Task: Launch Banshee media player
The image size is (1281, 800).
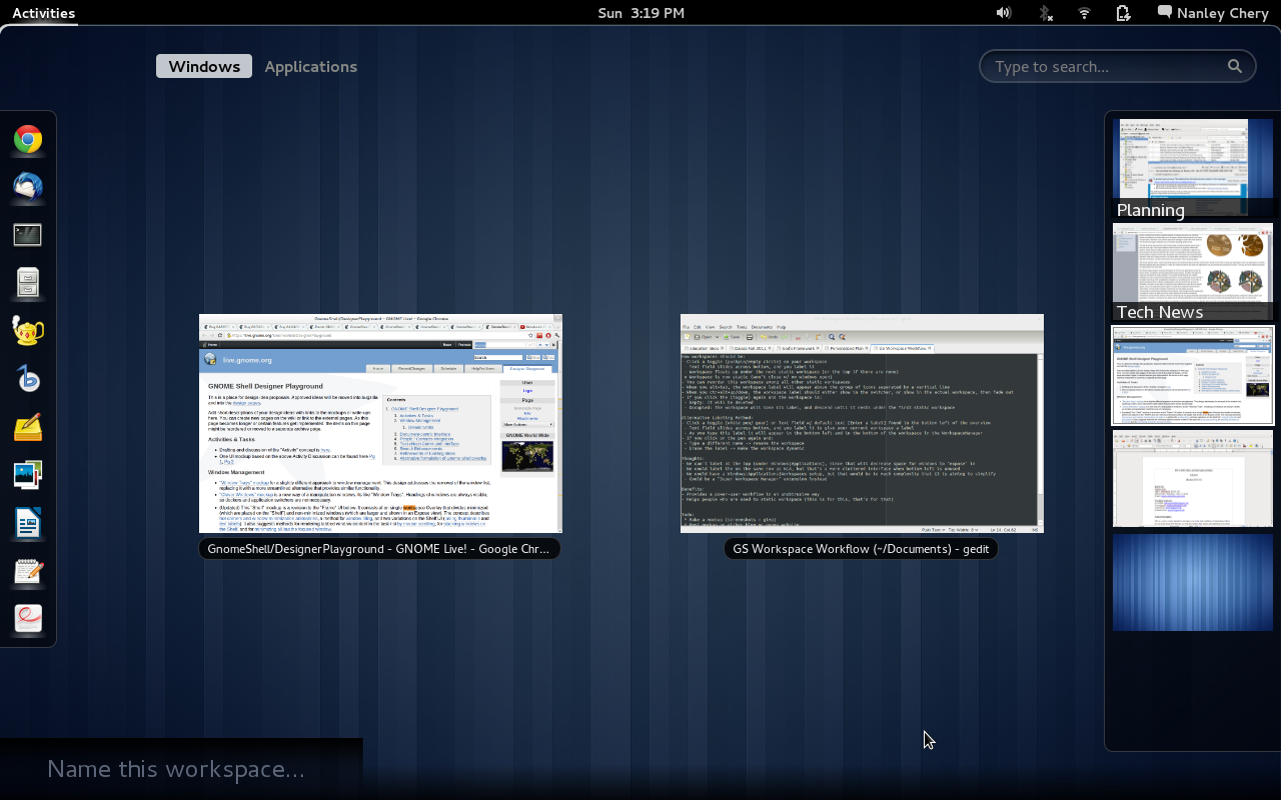Action: pyautogui.click(x=27, y=378)
